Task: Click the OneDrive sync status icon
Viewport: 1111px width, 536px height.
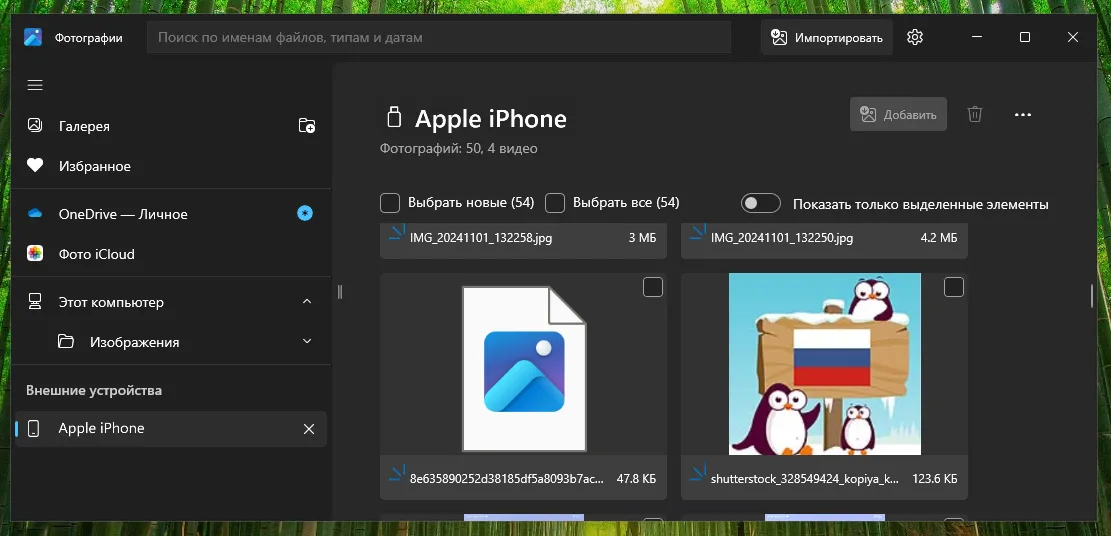Action: (x=306, y=213)
